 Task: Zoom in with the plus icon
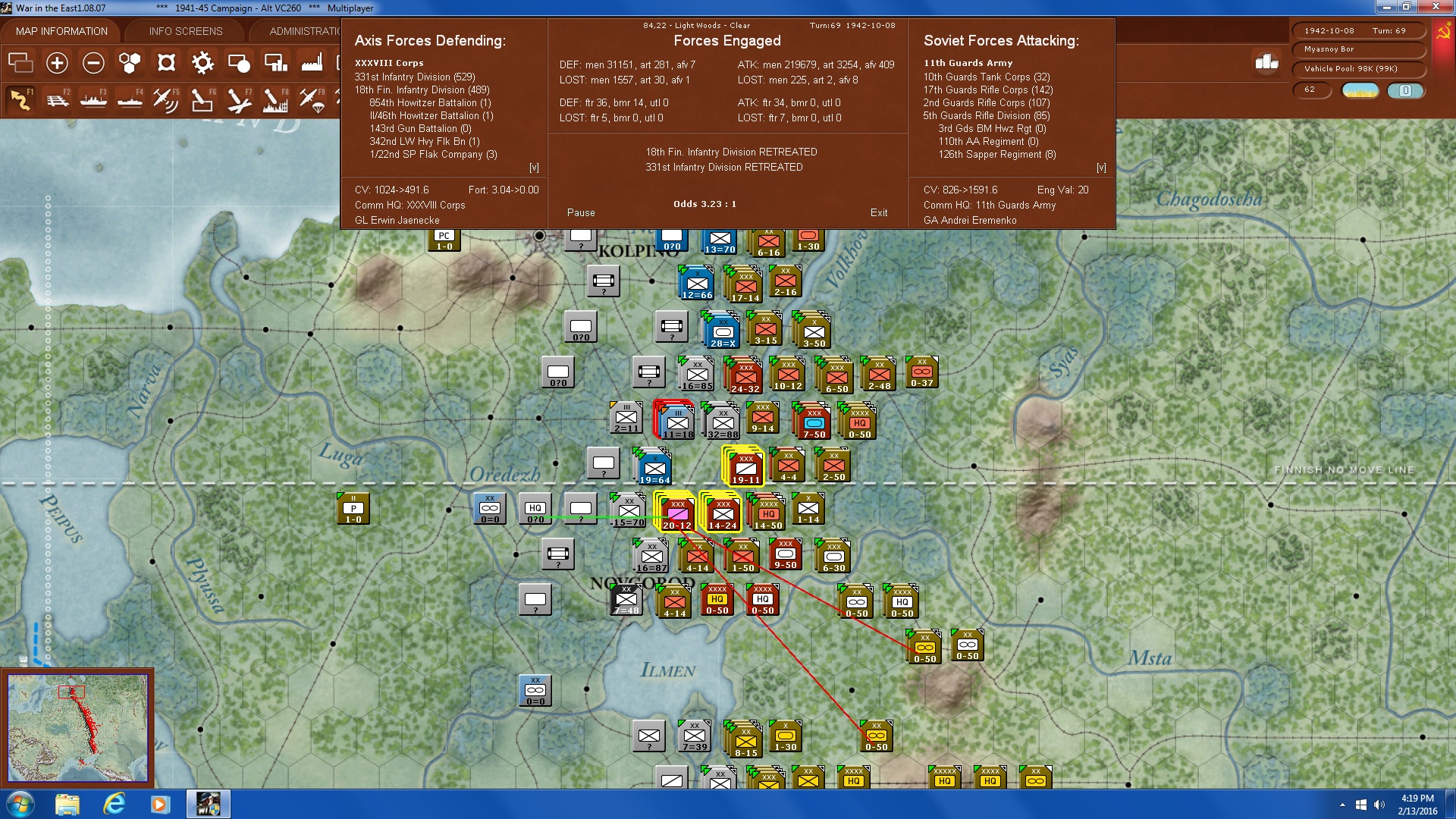tap(57, 63)
